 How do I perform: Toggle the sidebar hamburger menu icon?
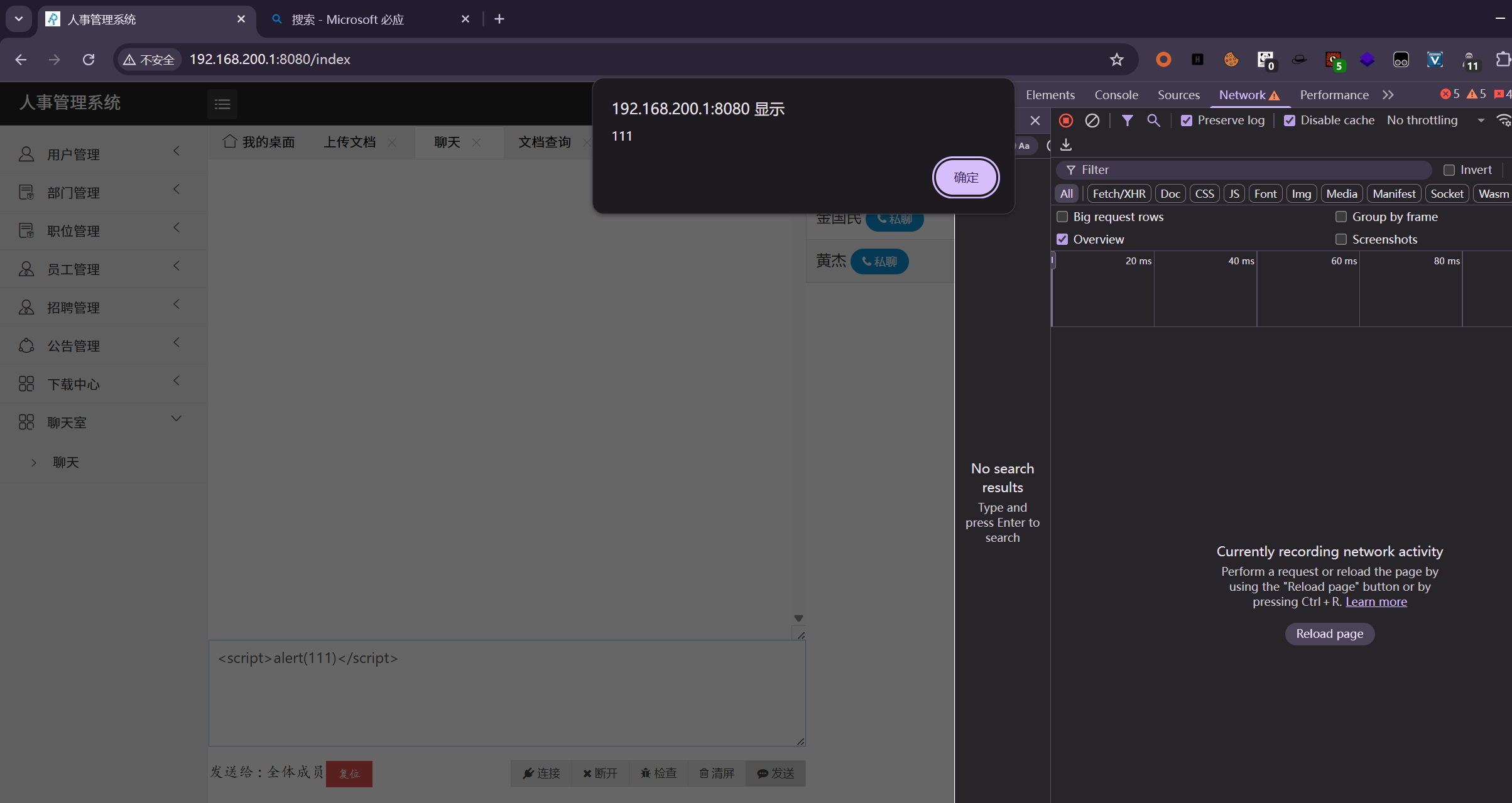222,104
